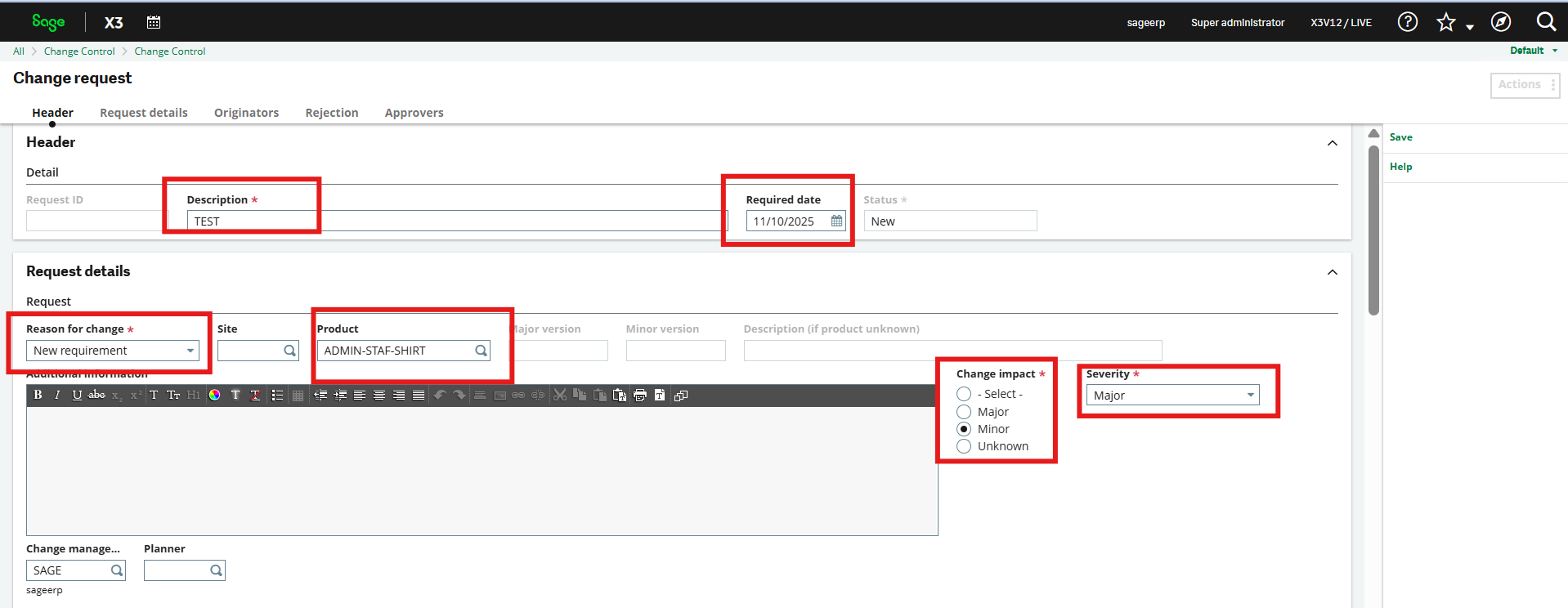The image size is (1568, 608).
Task: Click the vertical scrollbar thumb
Action: coord(1374,229)
